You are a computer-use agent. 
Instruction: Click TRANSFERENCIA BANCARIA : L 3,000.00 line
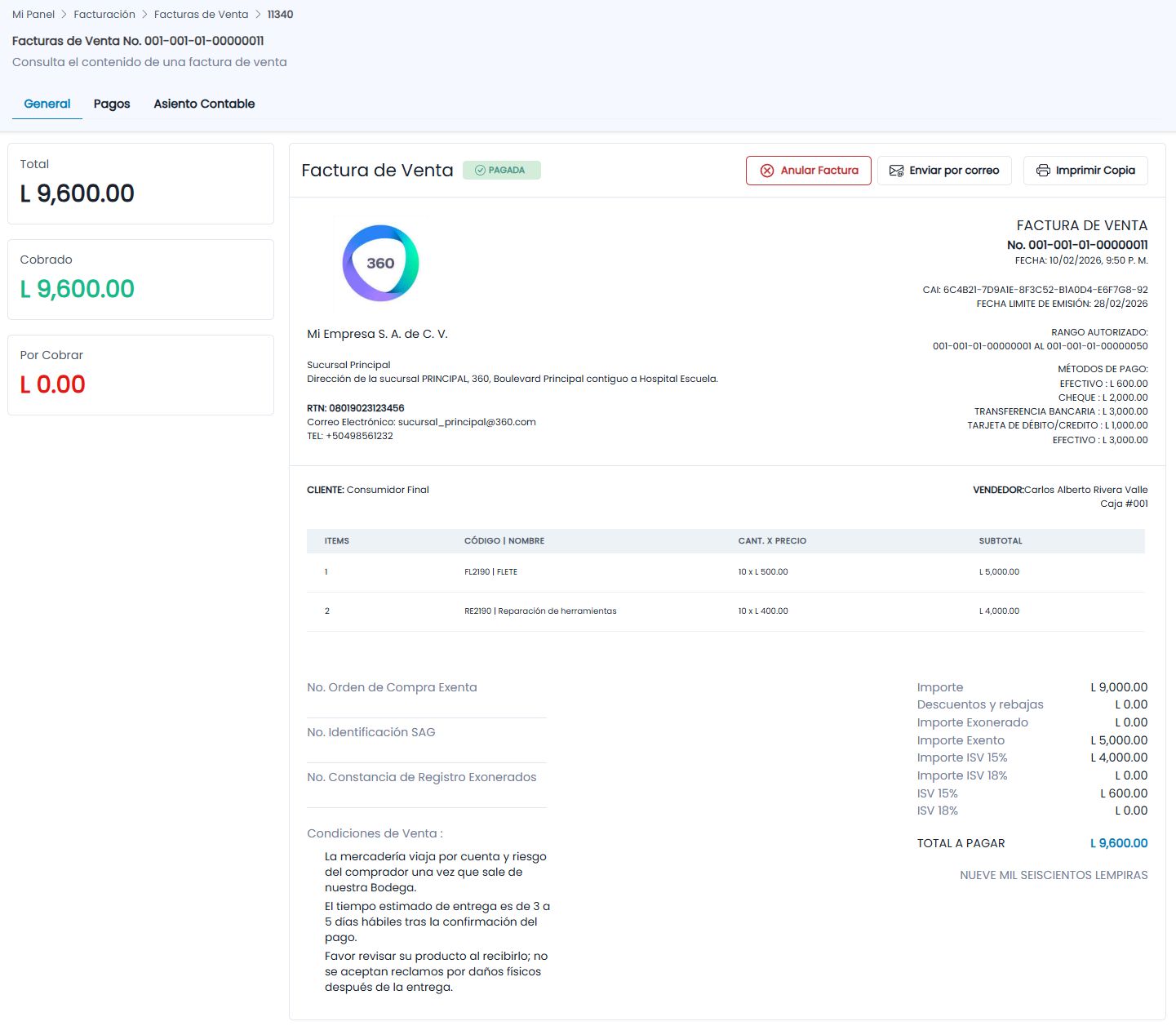pos(1061,411)
